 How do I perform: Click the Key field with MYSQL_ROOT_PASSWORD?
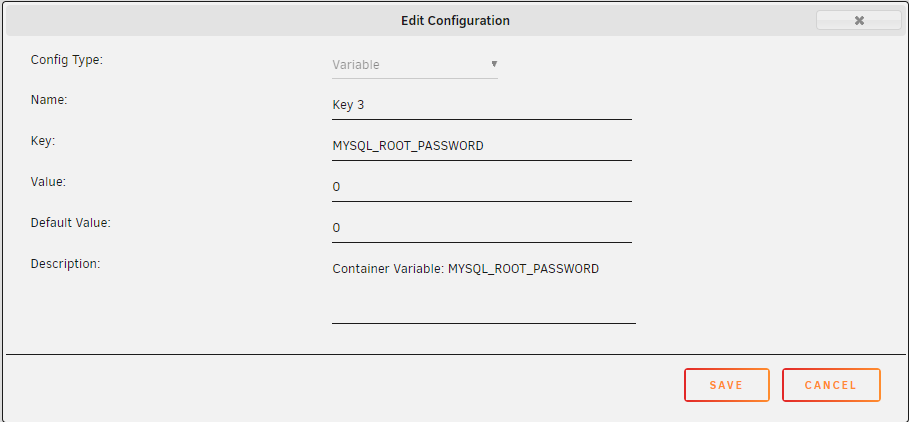[481, 146]
